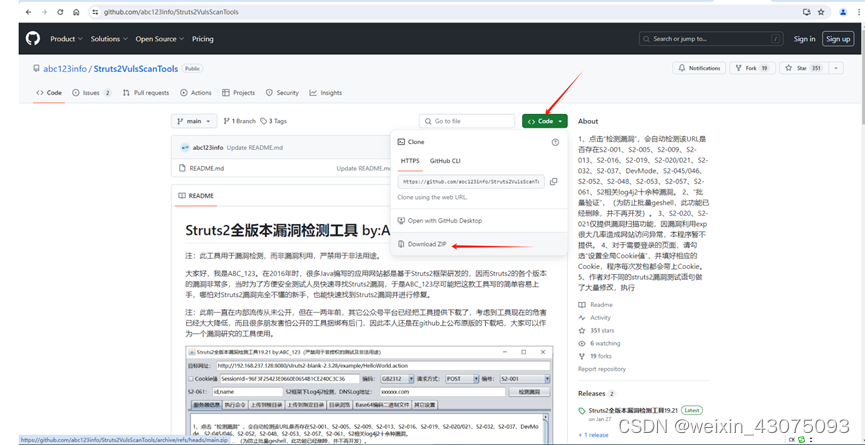This screenshot has height=445, width=865.
Task: Open main branch selector dropdown
Action: tap(194, 121)
